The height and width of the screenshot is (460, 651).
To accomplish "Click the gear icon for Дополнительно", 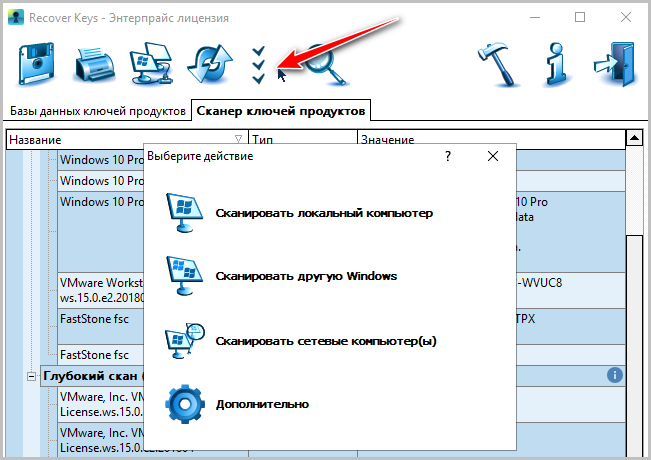I will point(185,404).
